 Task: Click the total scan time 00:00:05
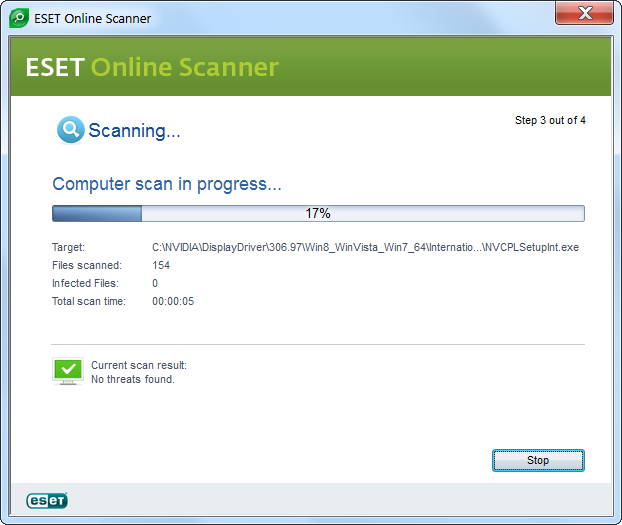[x=173, y=301]
